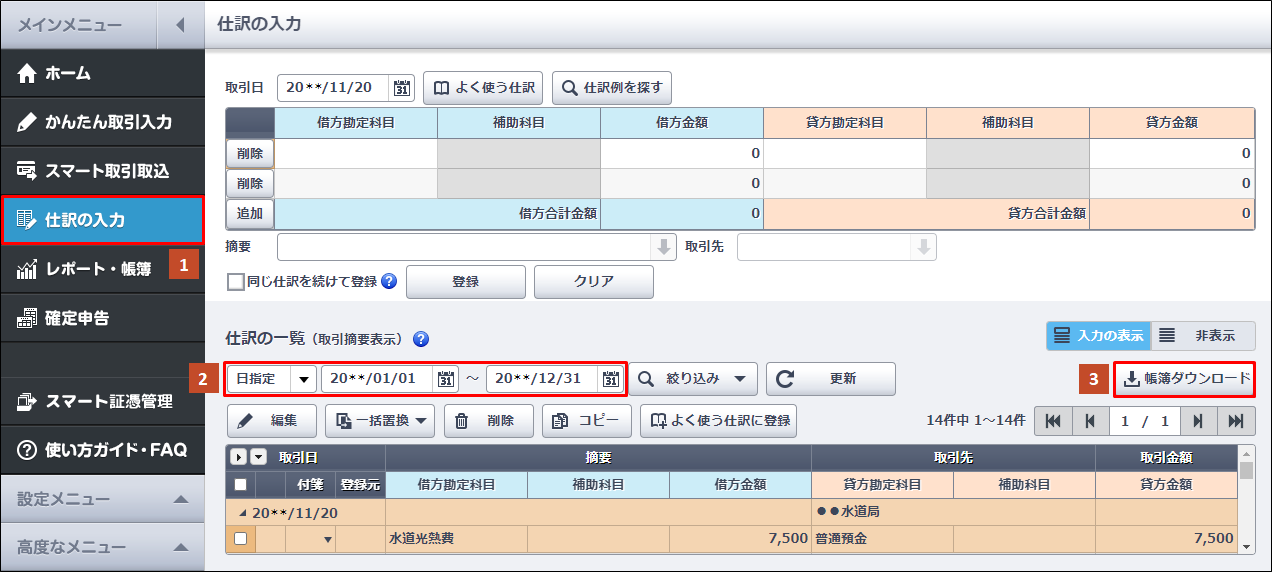Expand all rows arrow in list header
The width and height of the screenshot is (1272, 572).
[x=239, y=457]
